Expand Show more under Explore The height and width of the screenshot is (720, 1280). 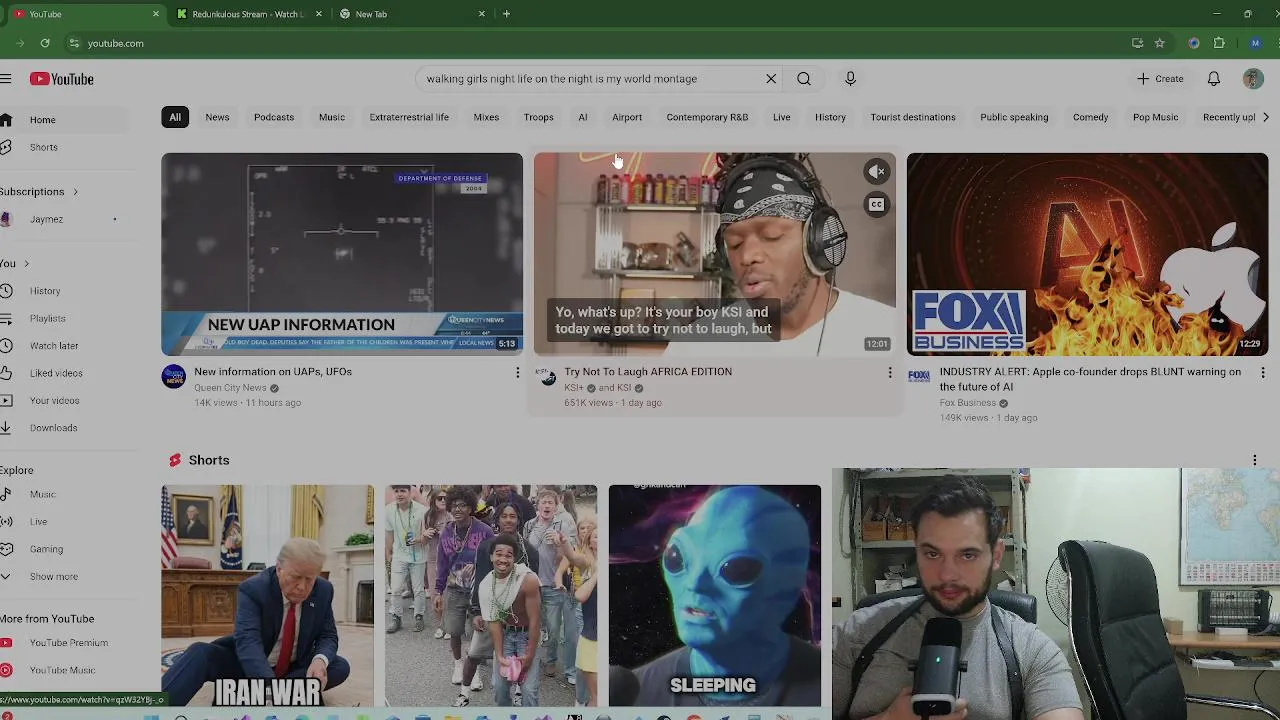64,577
